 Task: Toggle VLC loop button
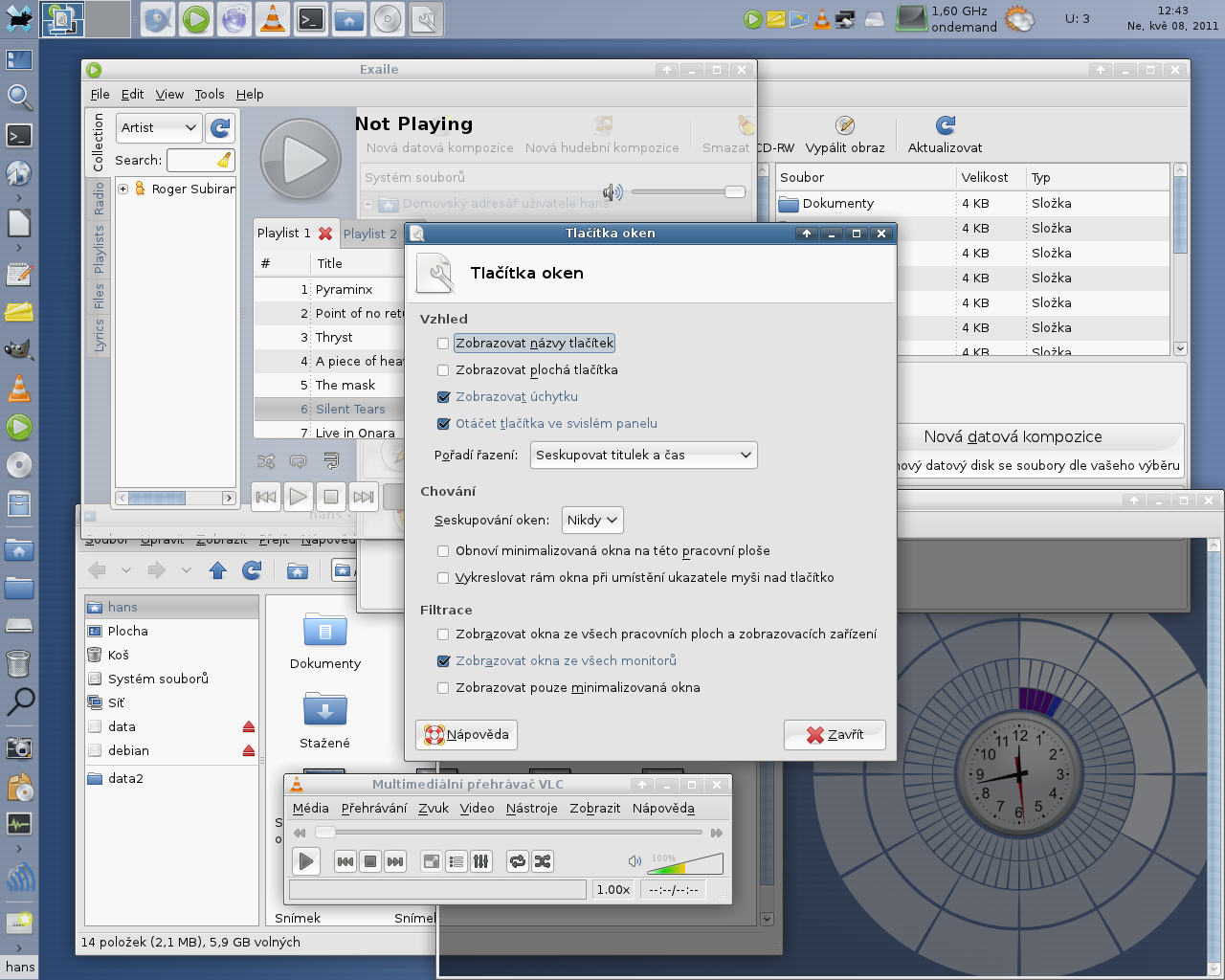518,861
